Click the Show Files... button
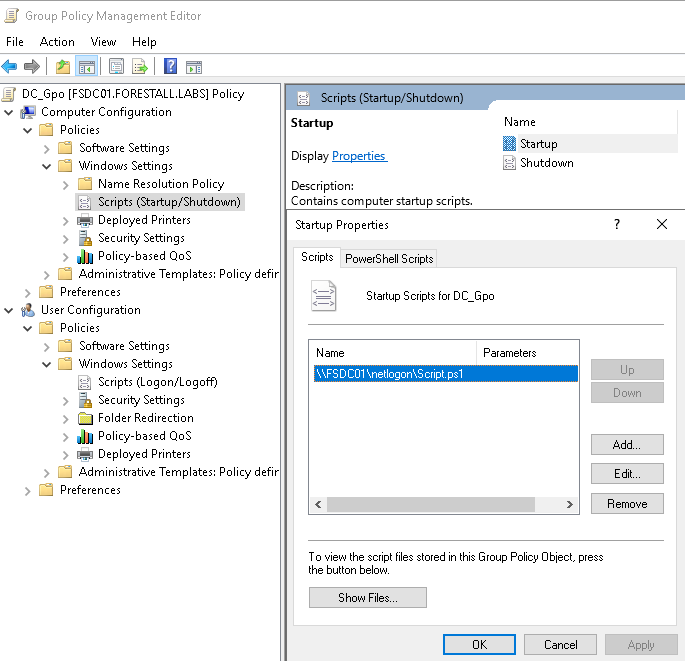This screenshot has width=685, height=661. tap(368, 597)
